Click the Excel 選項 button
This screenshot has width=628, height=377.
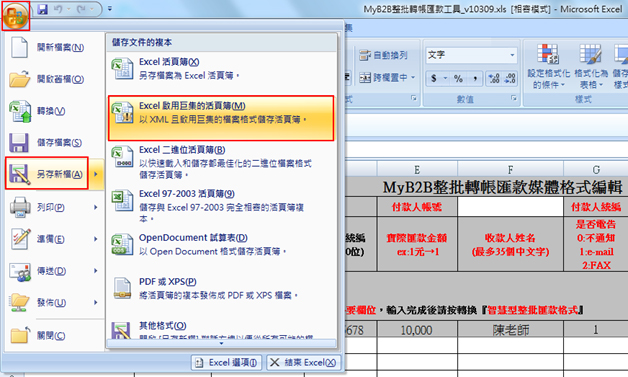tap(227, 363)
